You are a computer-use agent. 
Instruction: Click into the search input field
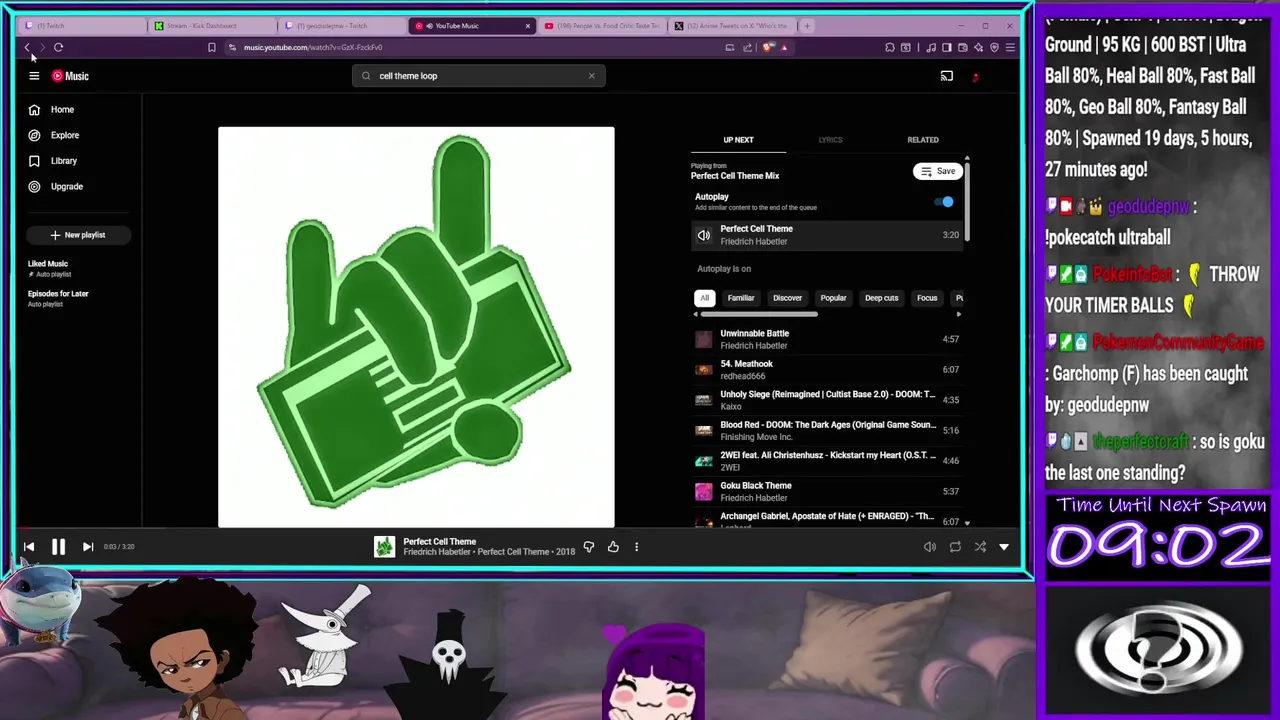click(x=480, y=76)
